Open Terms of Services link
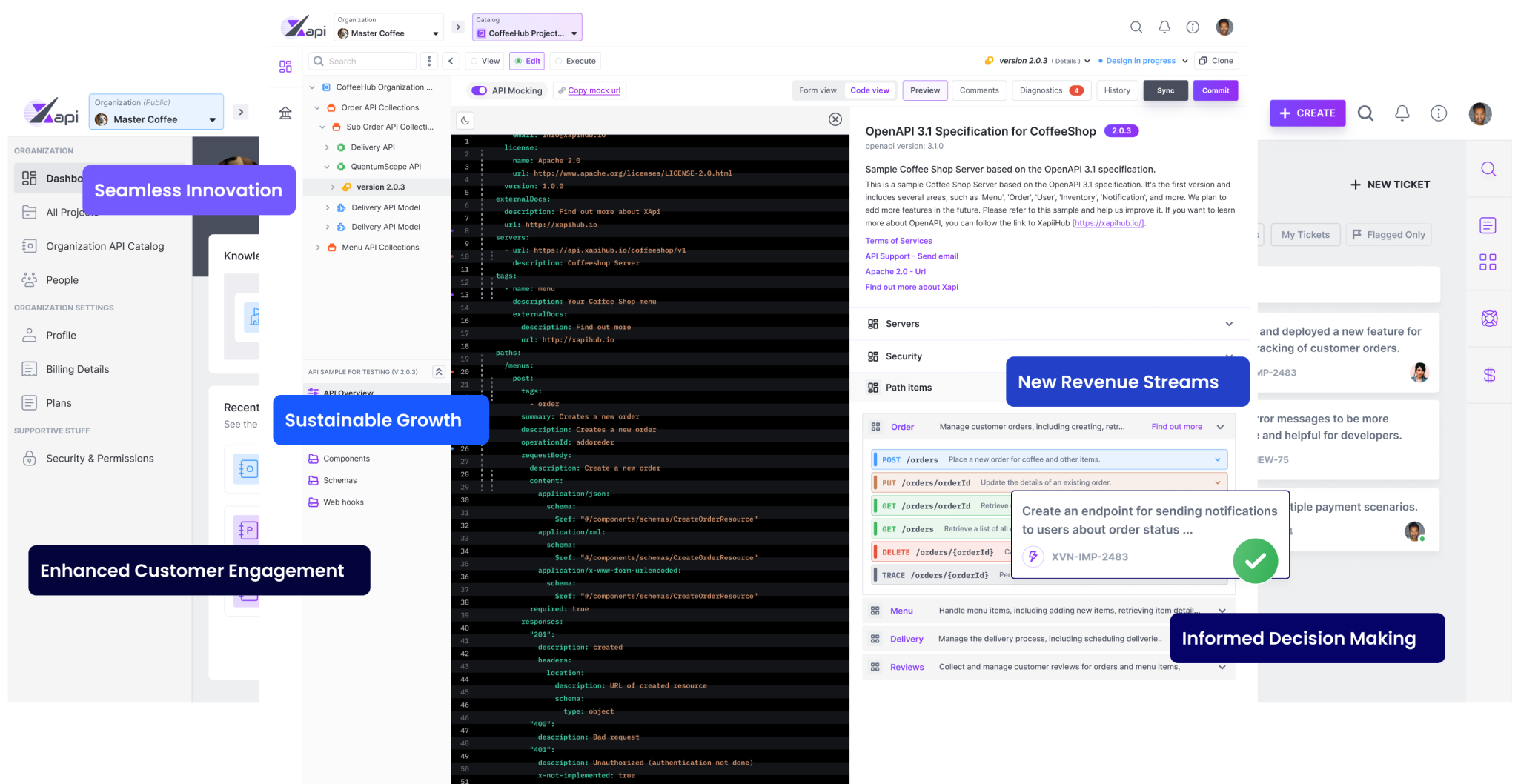The width and height of the screenshot is (1518, 784). tap(898, 241)
